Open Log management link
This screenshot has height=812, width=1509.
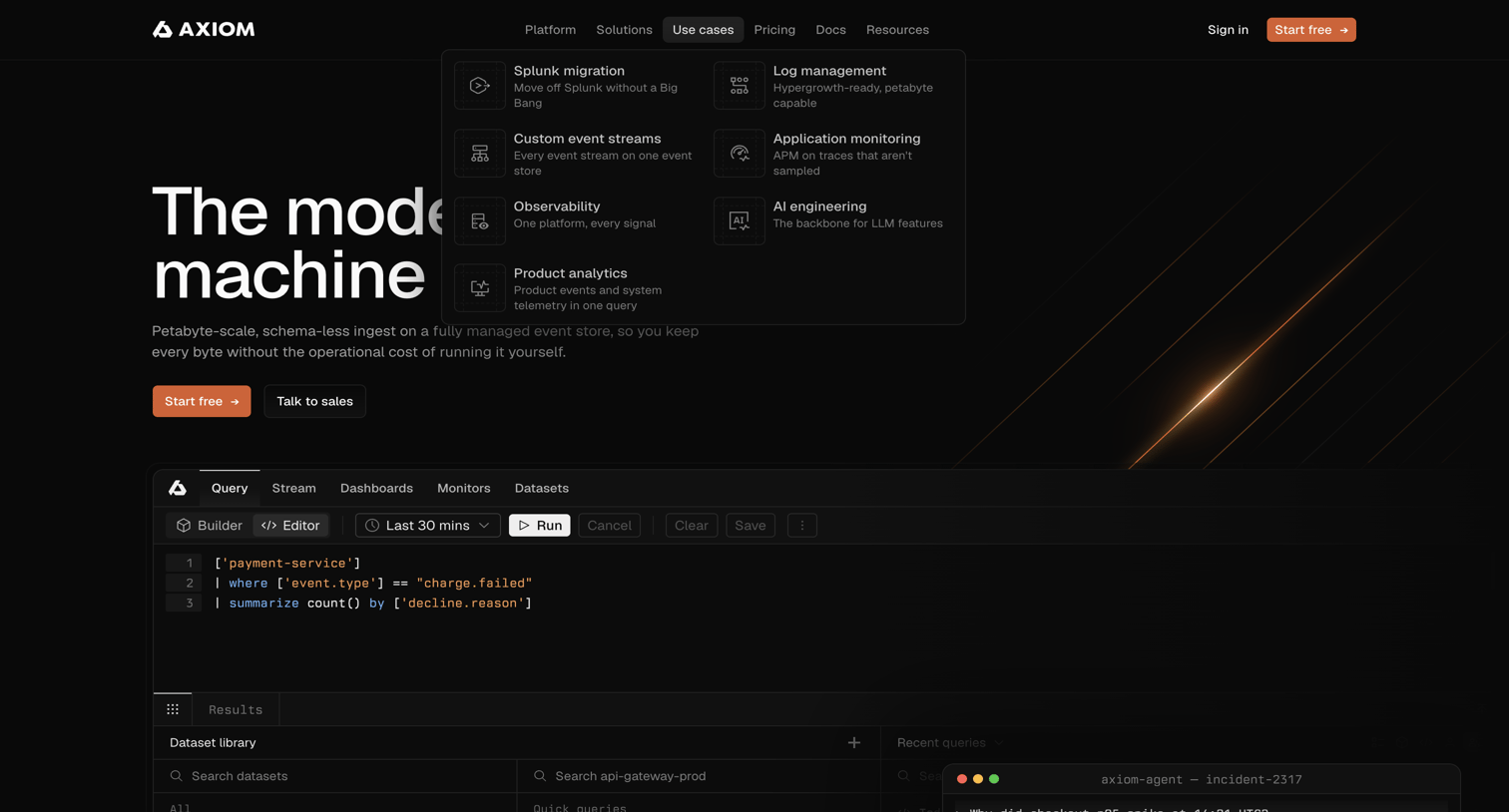click(x=829, y=71)
